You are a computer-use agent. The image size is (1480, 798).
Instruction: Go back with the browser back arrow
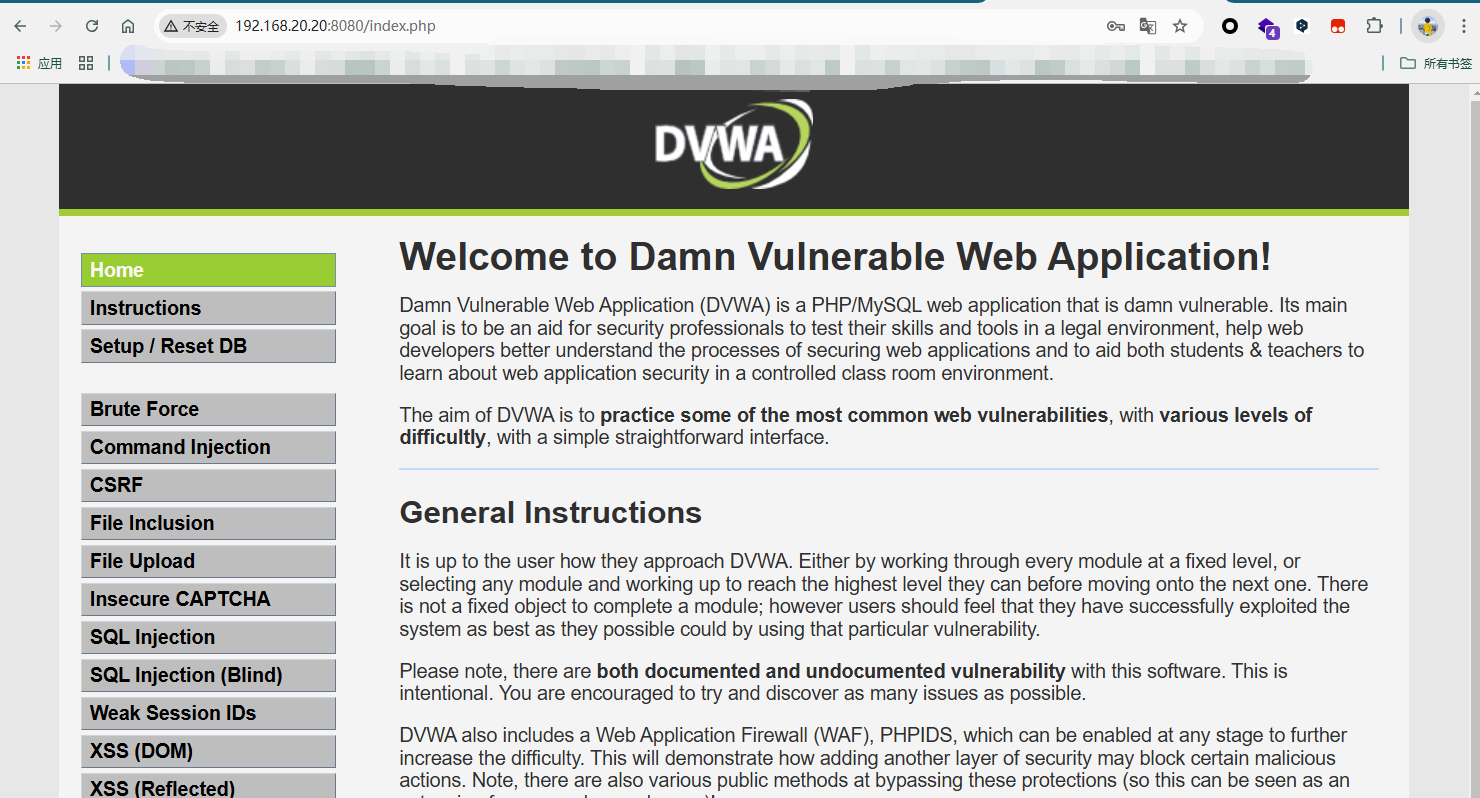click(x=20, y=26)
